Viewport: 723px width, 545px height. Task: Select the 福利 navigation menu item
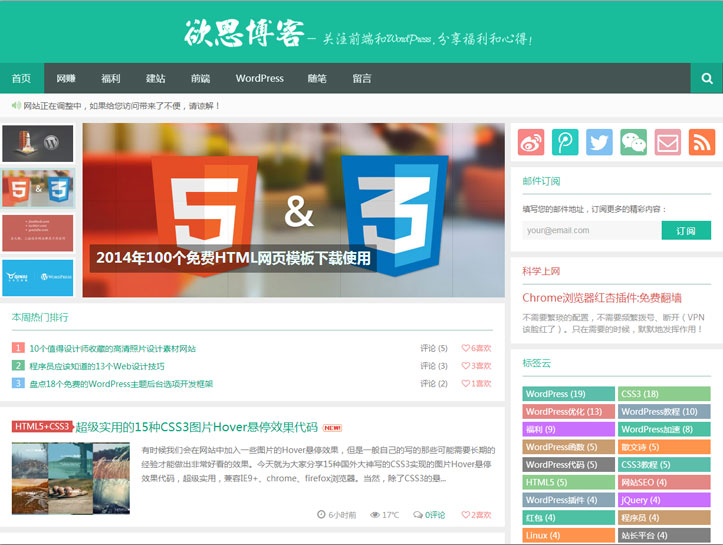coord(110,78)
